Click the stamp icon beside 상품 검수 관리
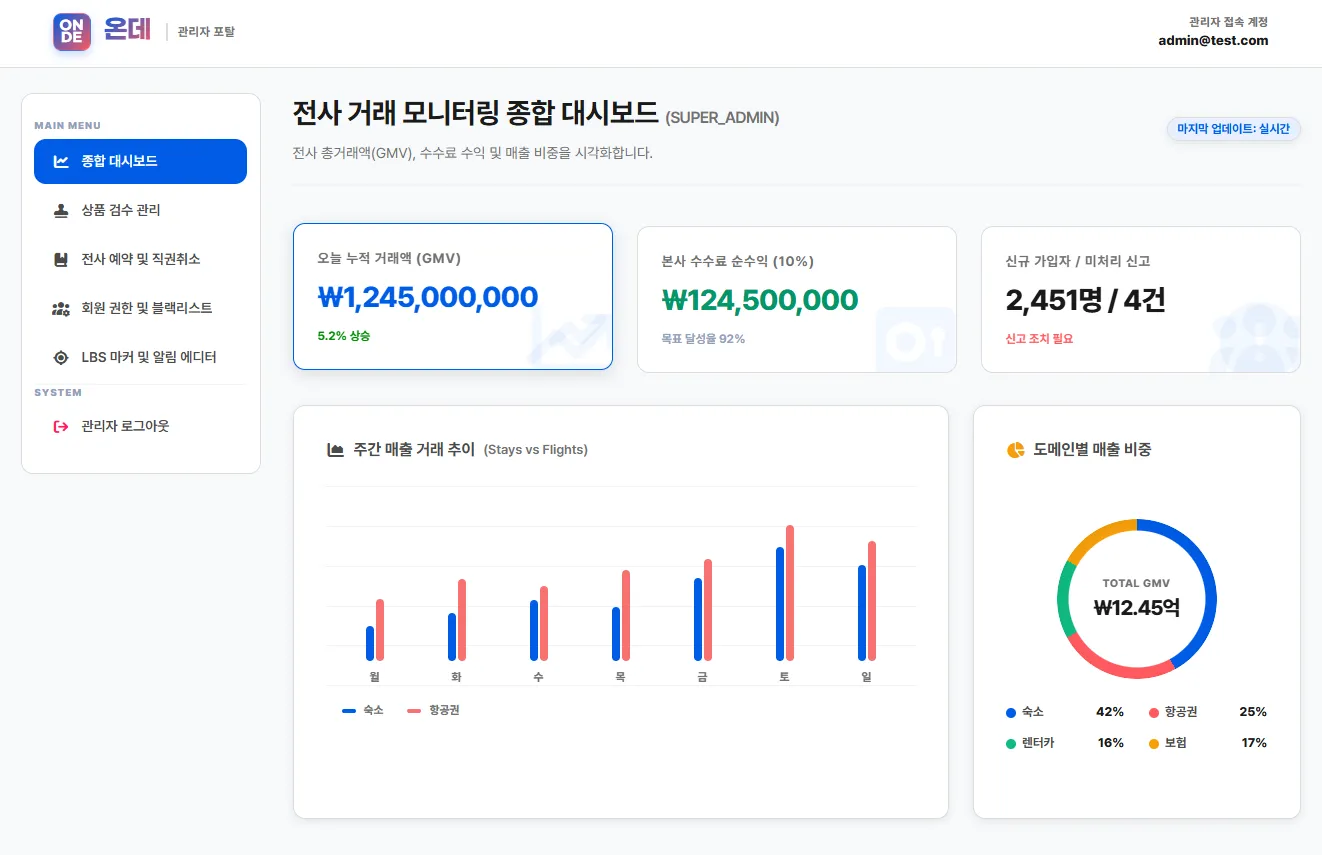This screenshot has width=1322, height=855. 61,210
